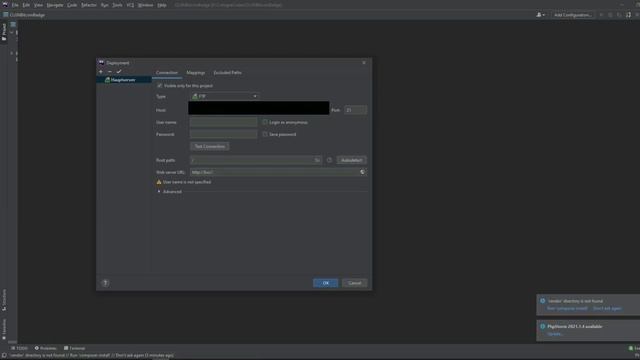Open the web server URL in browser icon
Image resolution: width=640 pixels, height=360 pixels.
pos(362,172)
